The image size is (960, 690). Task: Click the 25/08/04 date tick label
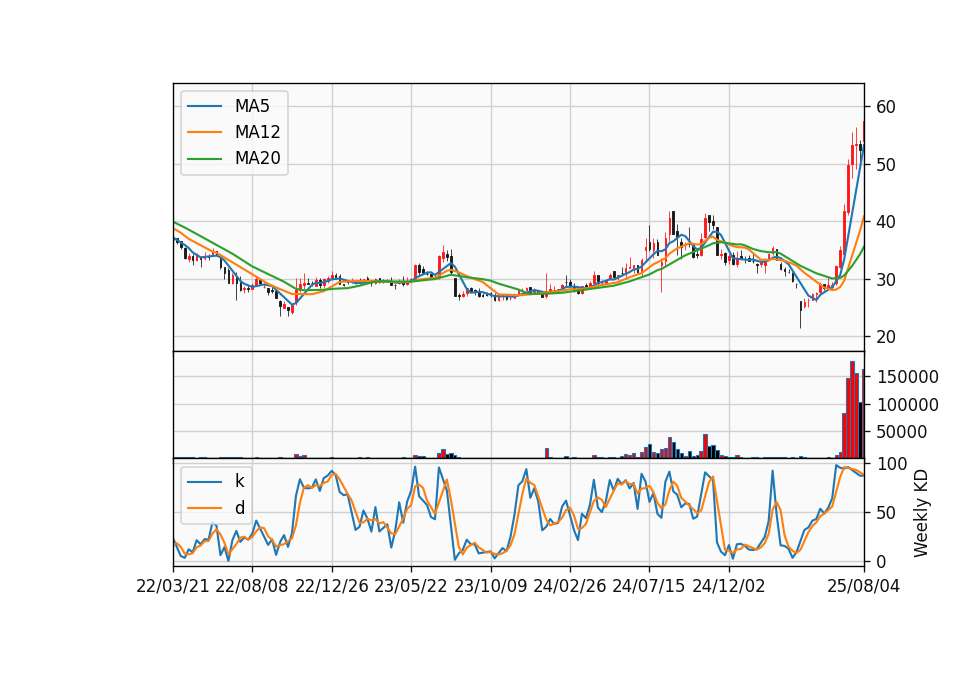[x=864, y=586]
